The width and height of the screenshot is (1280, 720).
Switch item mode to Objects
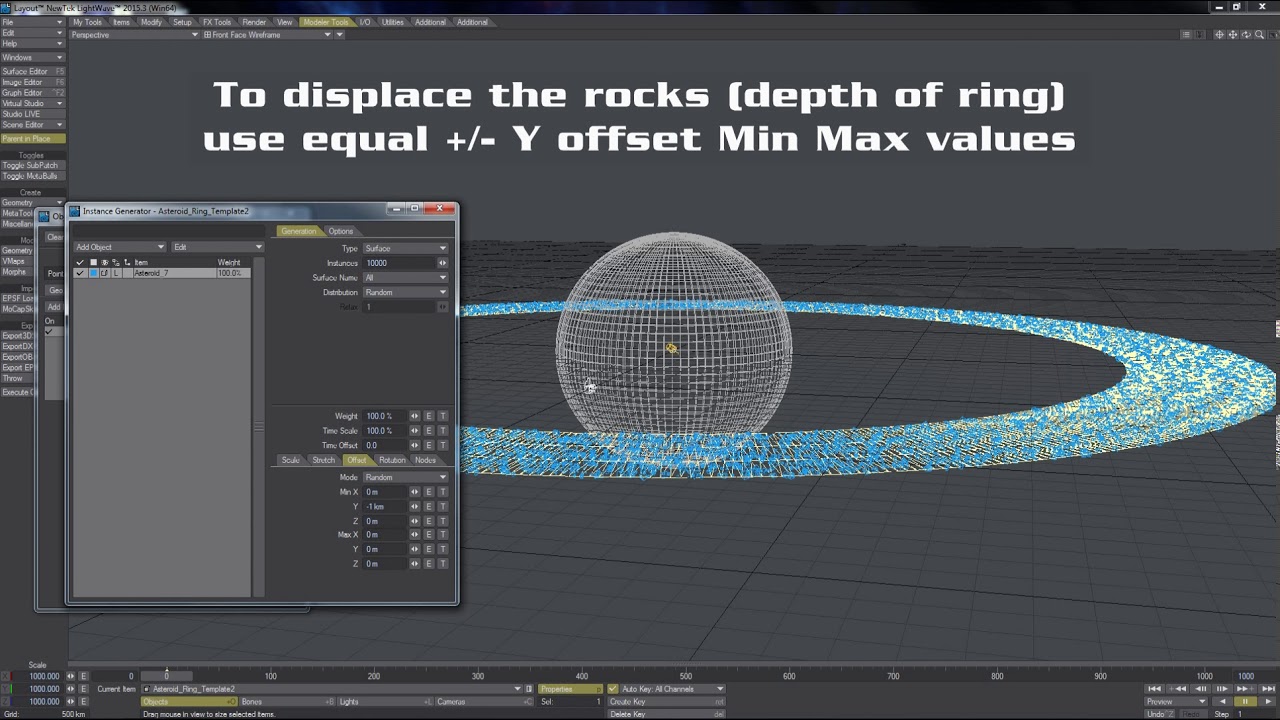[188, 702]
